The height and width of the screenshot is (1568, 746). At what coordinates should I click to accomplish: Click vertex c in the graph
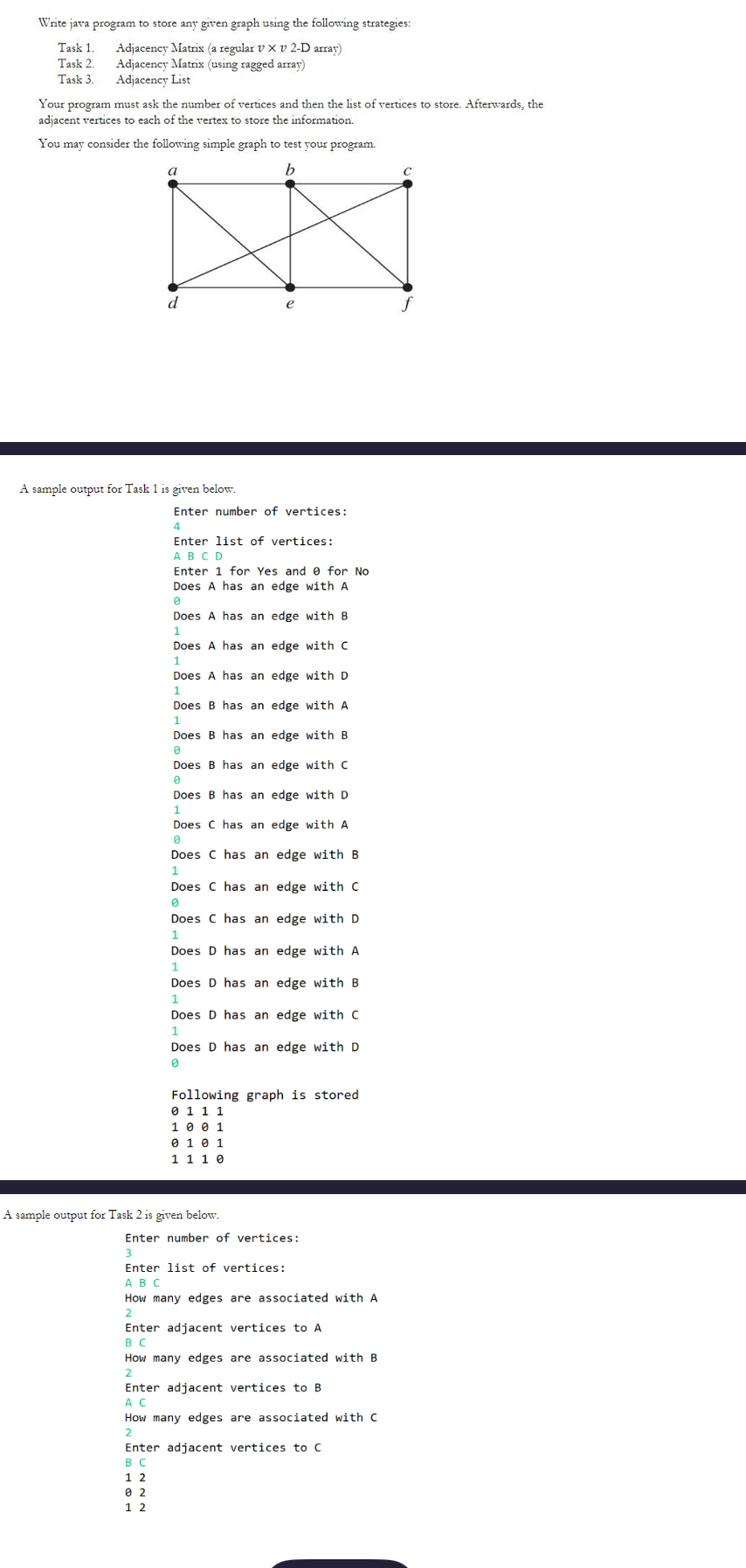(407, 183)
